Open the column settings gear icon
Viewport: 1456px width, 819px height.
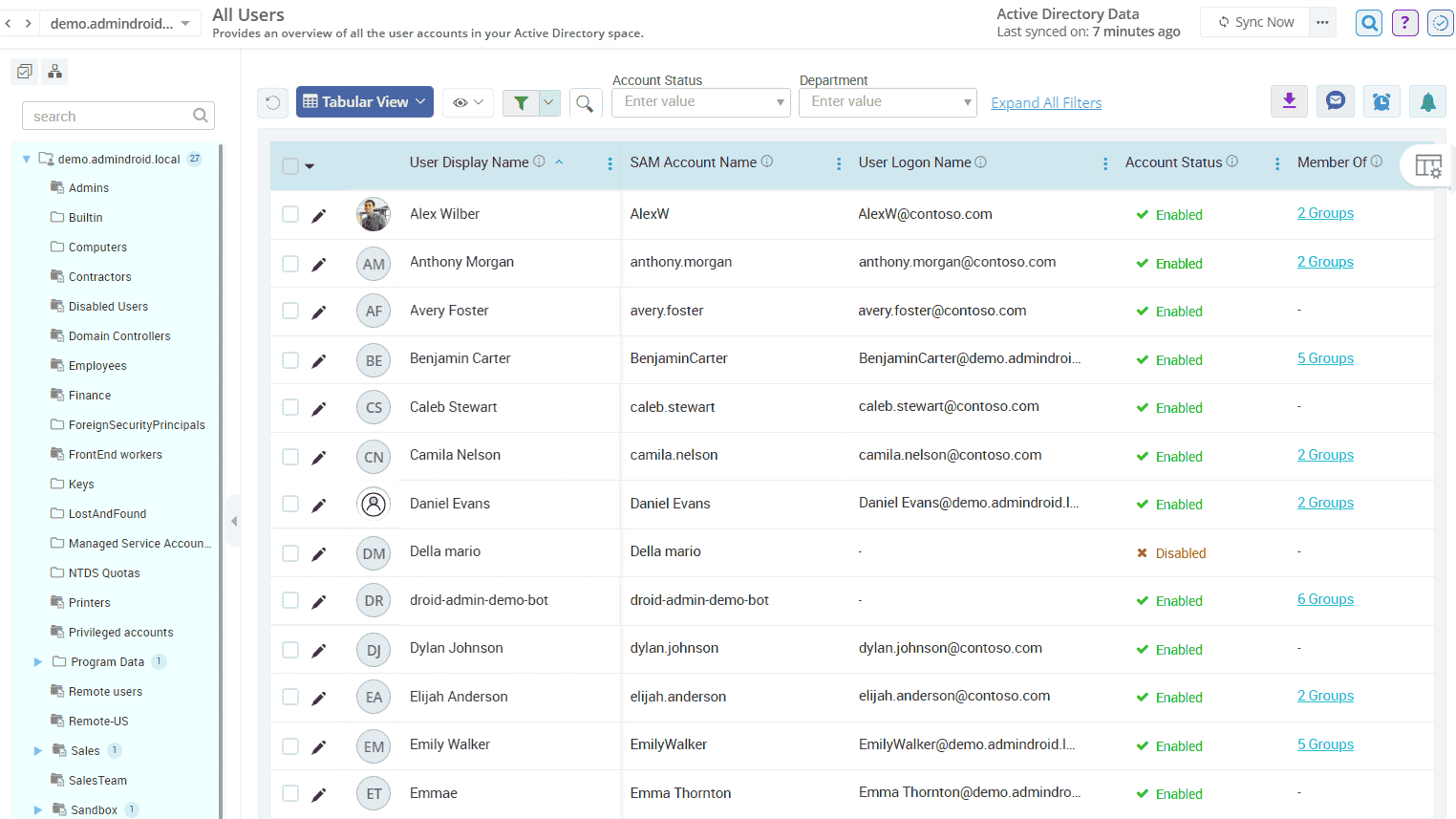[1429, 165]
